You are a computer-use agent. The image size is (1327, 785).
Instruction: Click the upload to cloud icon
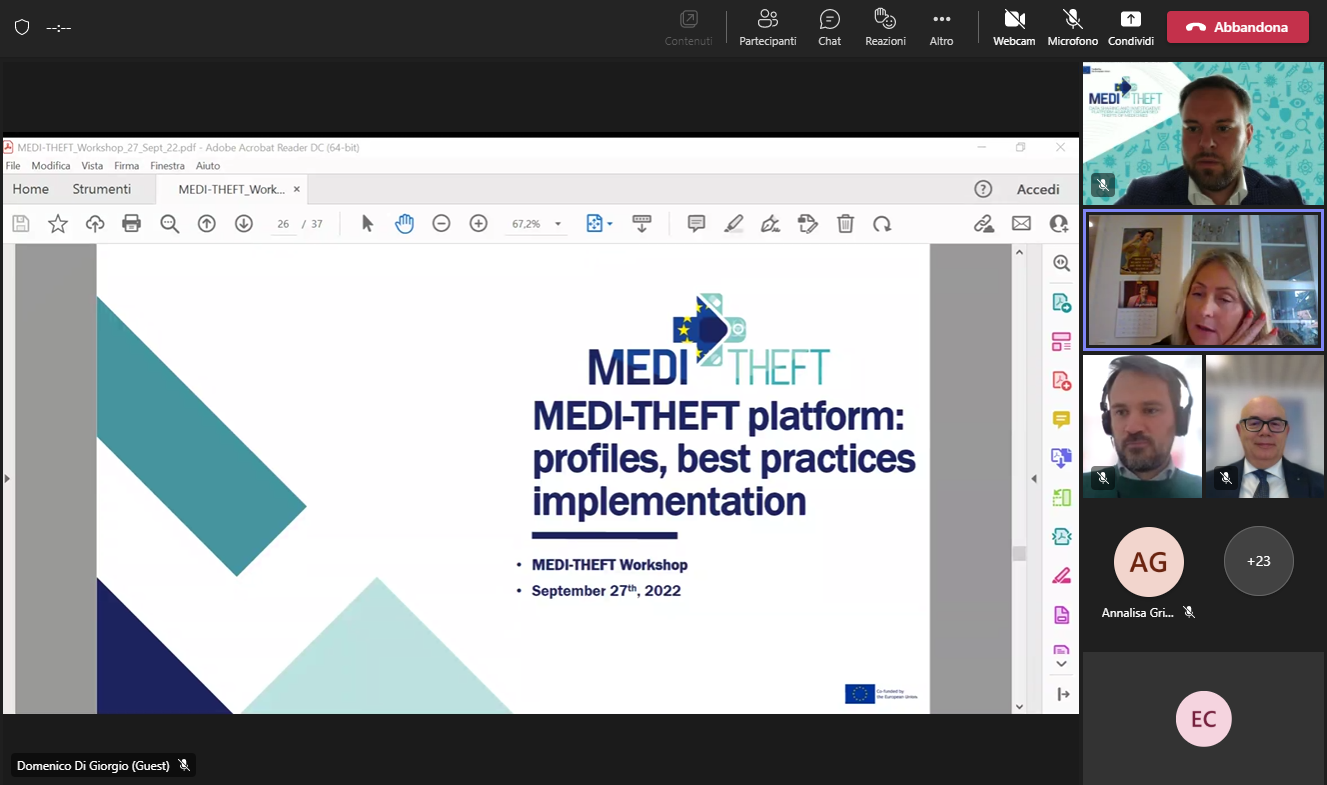click(95, 224)
